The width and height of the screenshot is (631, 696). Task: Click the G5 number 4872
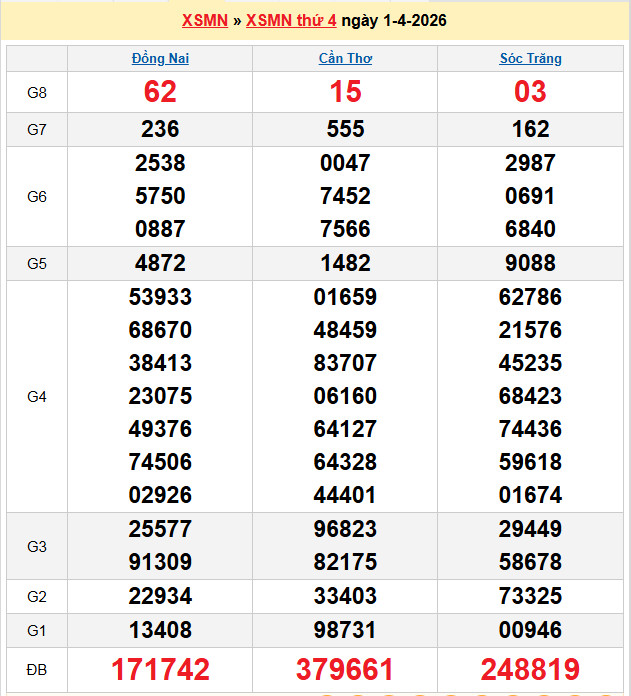click(x=160, y=263)
